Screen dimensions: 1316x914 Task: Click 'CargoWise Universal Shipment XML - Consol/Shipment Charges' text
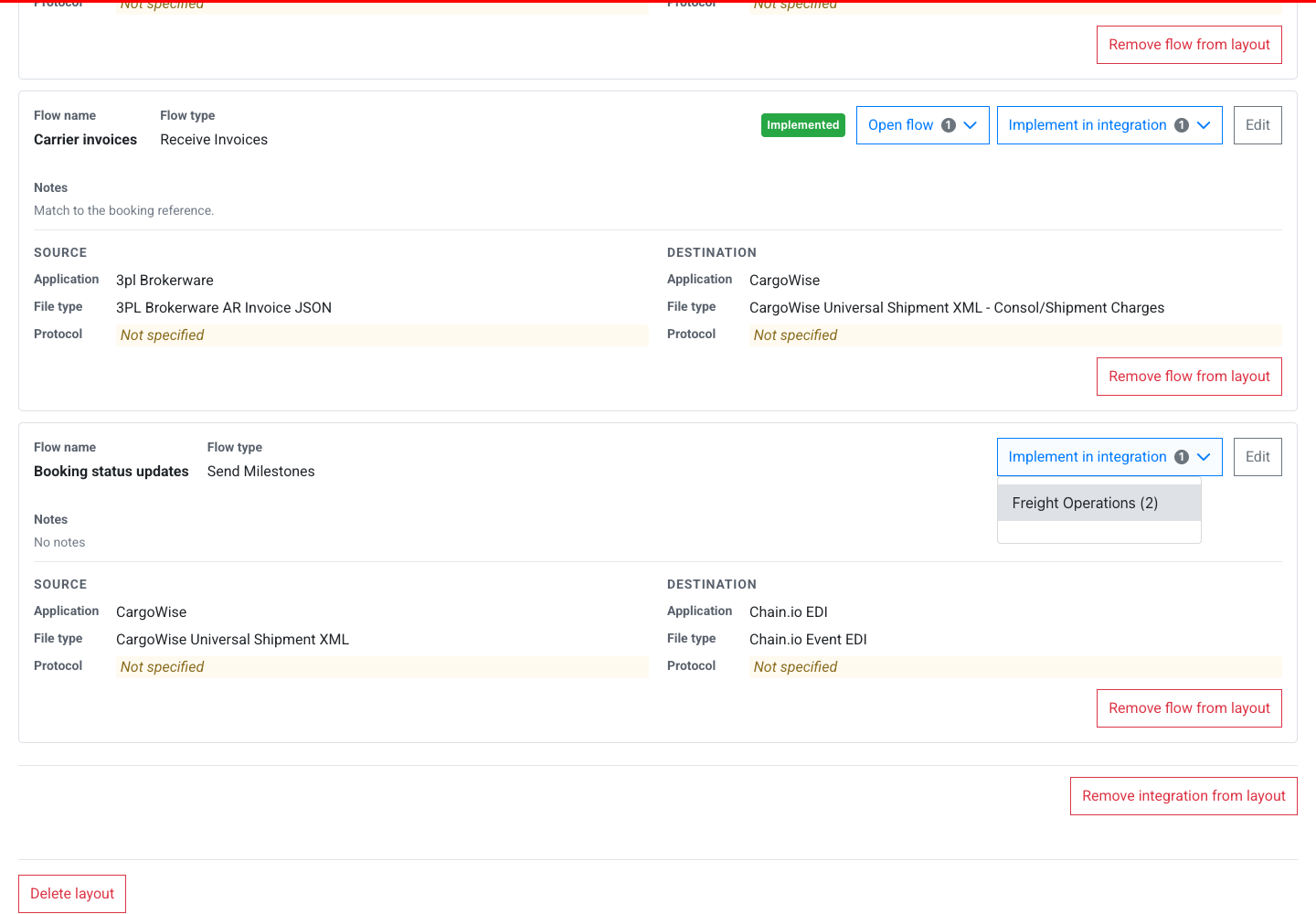pyautogui.click(x=957, y=308)
